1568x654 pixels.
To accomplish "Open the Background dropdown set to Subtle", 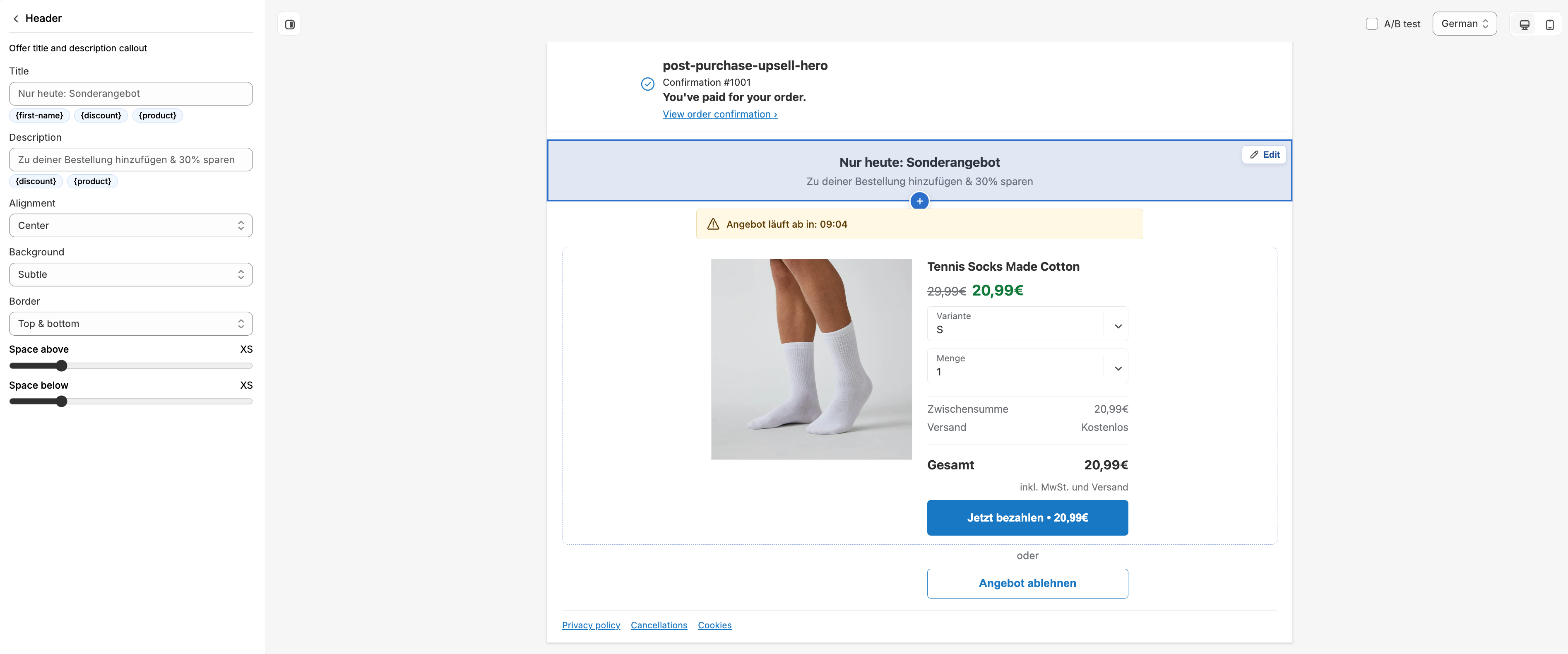I will click(x=131, y=274).
